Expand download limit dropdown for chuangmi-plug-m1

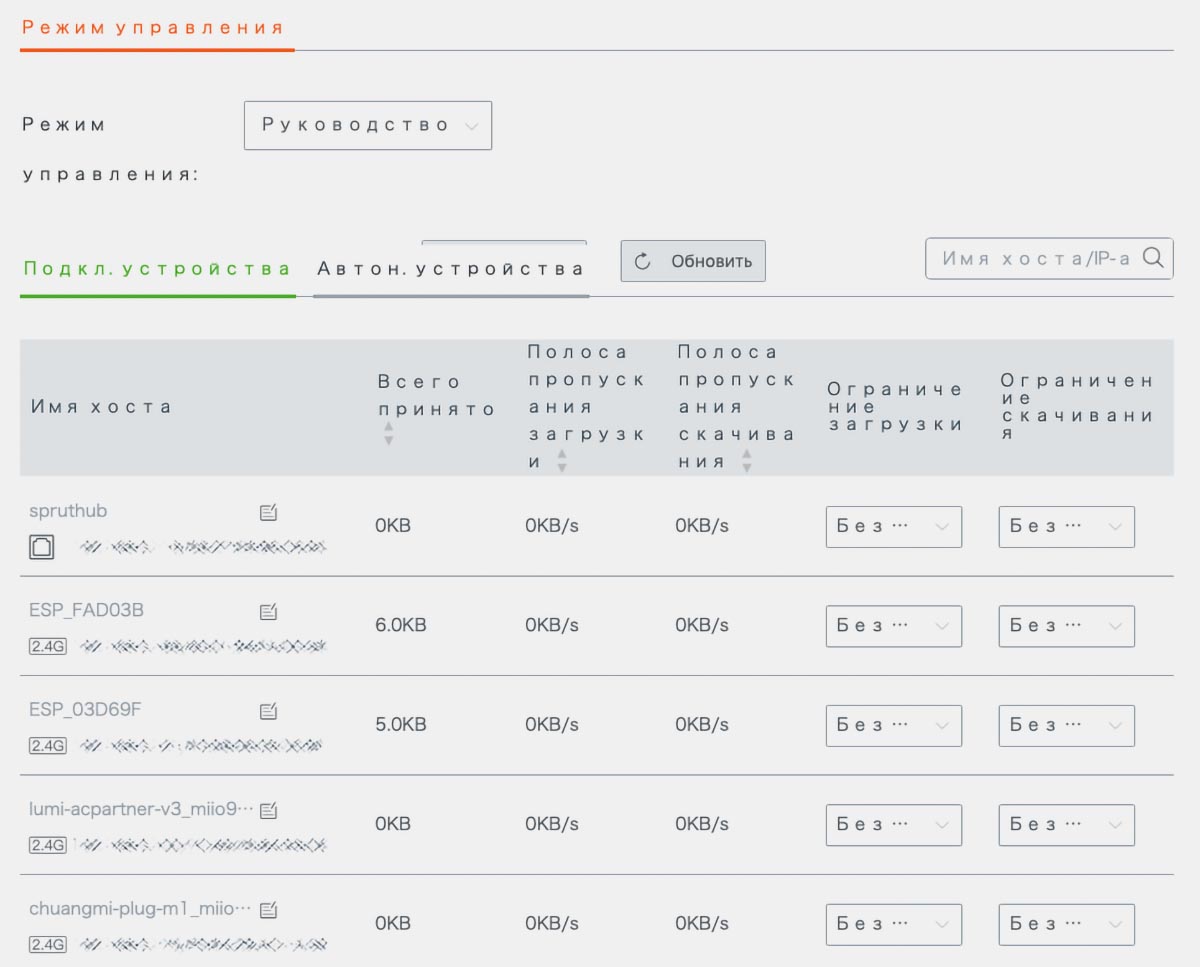(1066, 925)
